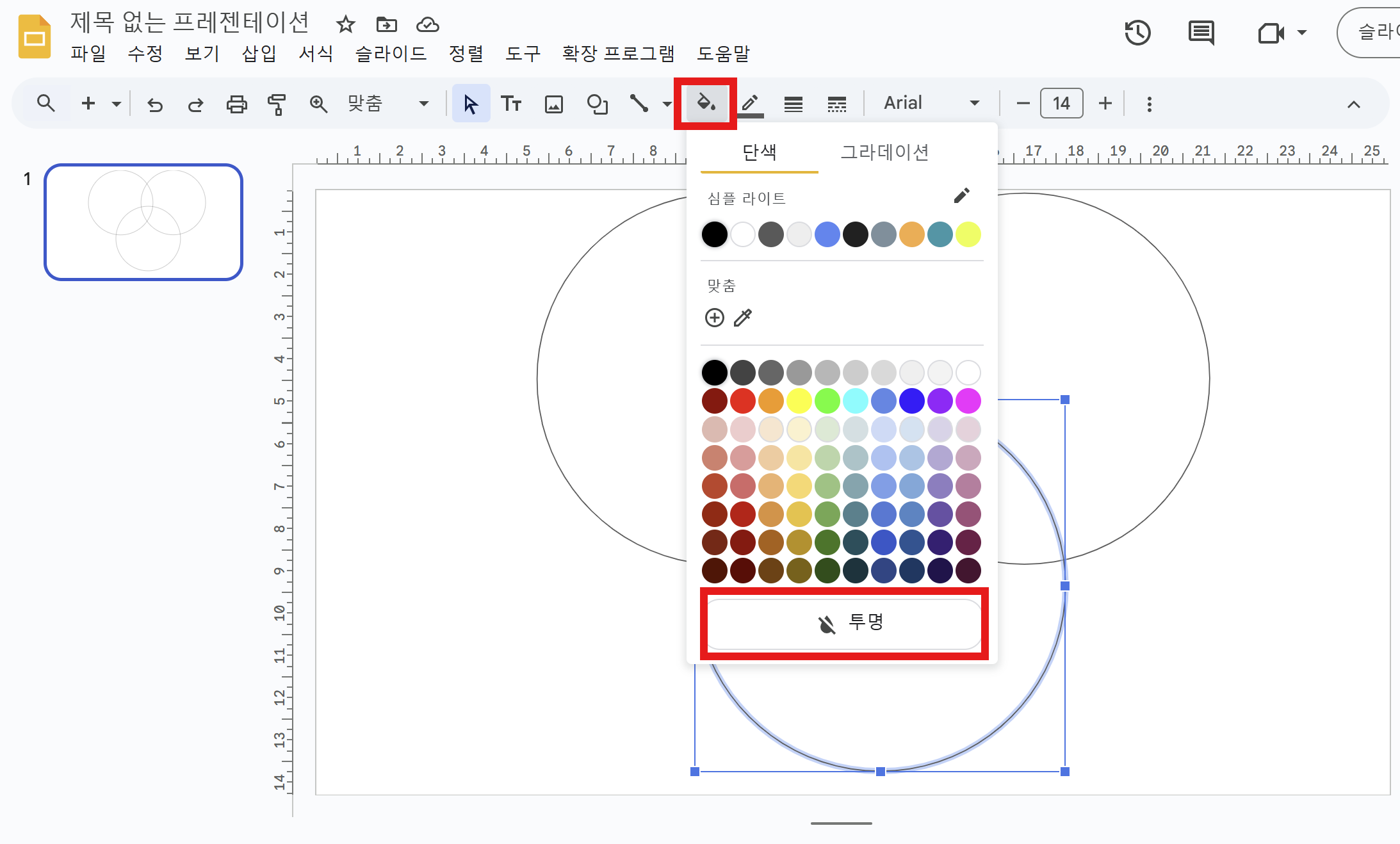The image size is (1400, 844).
Task: Open more toolbar options three dots
Action: [1149, 104]
